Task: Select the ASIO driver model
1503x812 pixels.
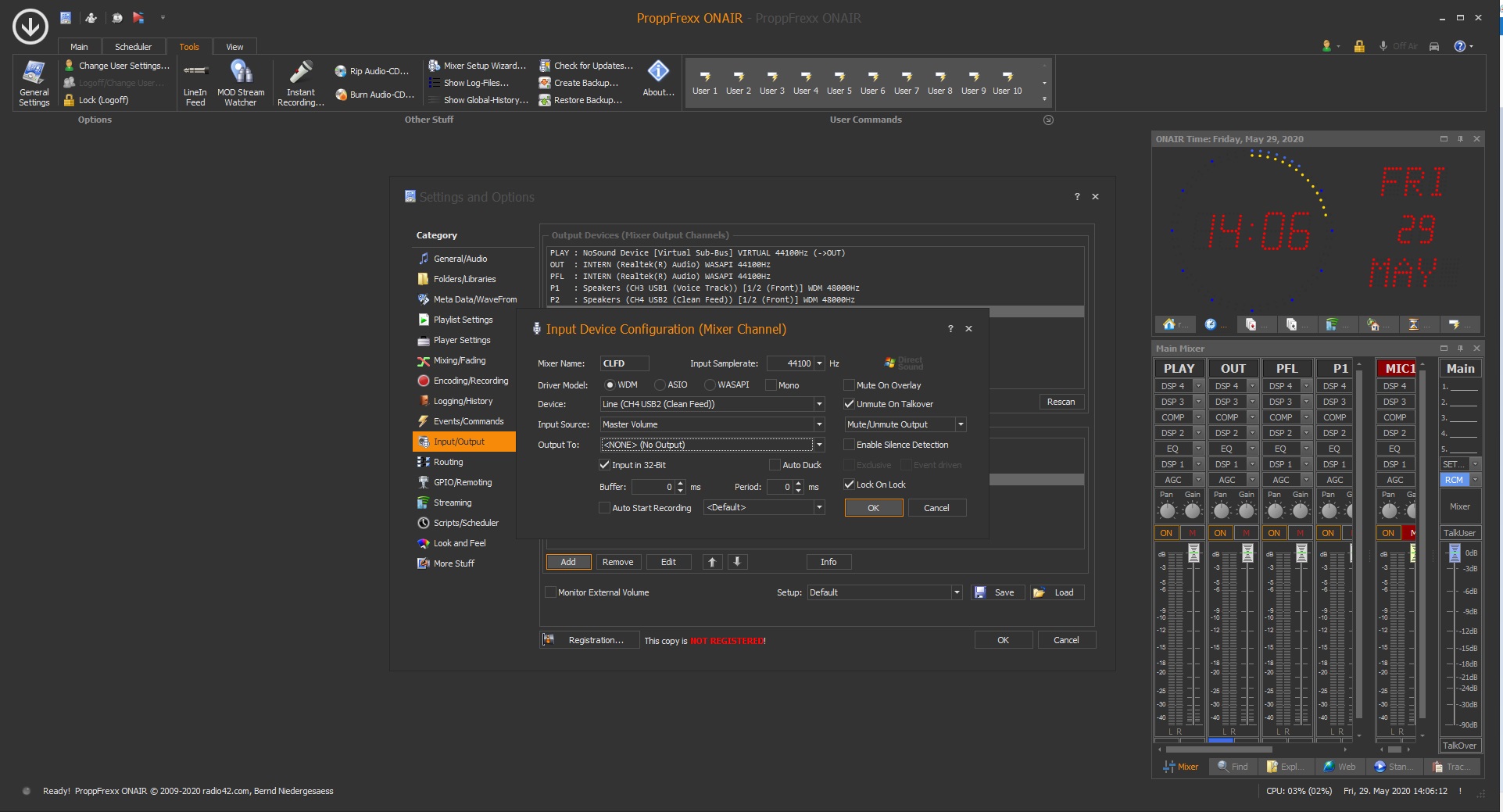Action: [660, 385]
